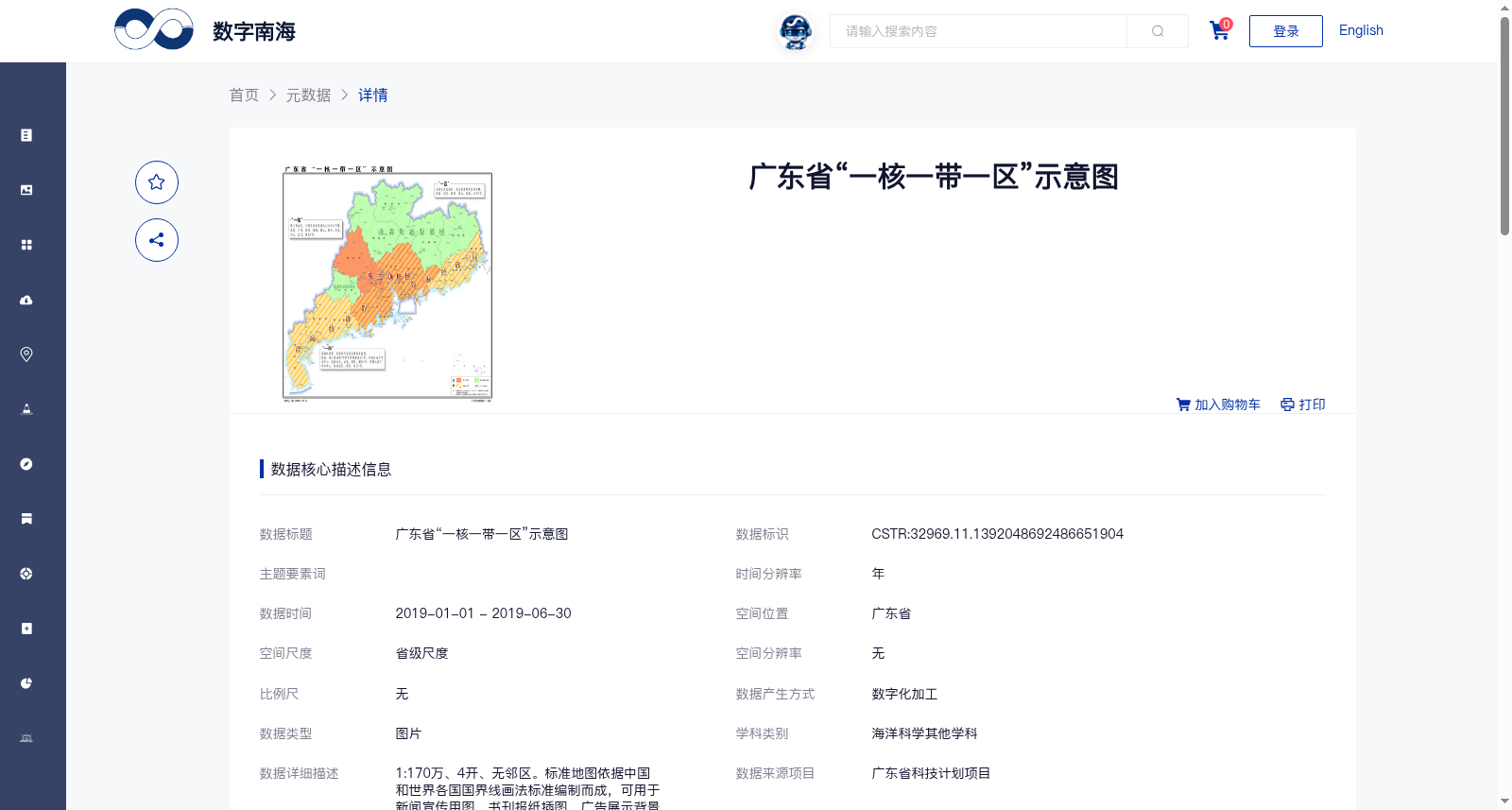This screenshot has height=810, width=1512.
Task: Click 加入购物车 add to cart
Action: [1218, 405]
